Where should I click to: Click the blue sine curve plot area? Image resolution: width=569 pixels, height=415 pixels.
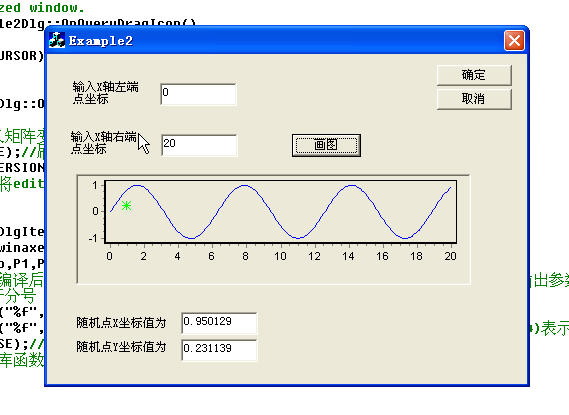(281, 211)
